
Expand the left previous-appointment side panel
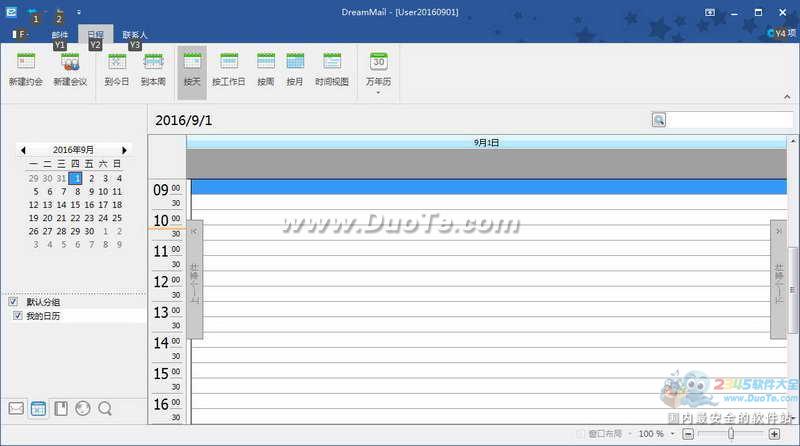point(194,279)
